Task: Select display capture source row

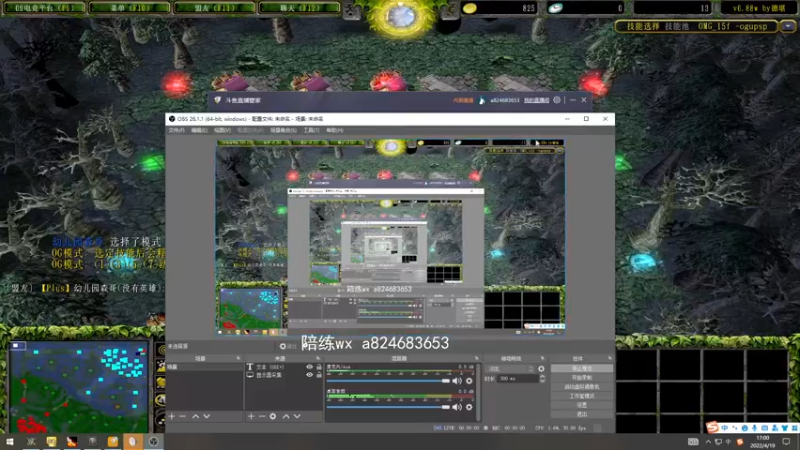Action: pyautogui.click(x=284, y=374)
